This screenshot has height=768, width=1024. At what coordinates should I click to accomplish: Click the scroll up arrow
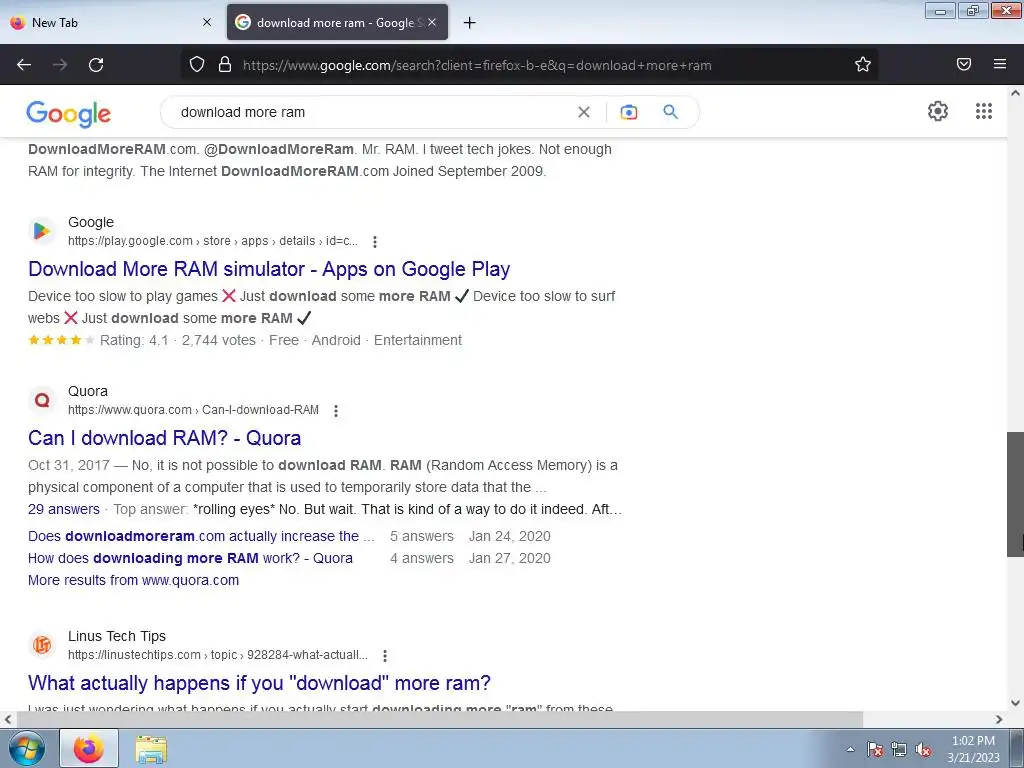pyautogui.click(x=1015, y=93)
